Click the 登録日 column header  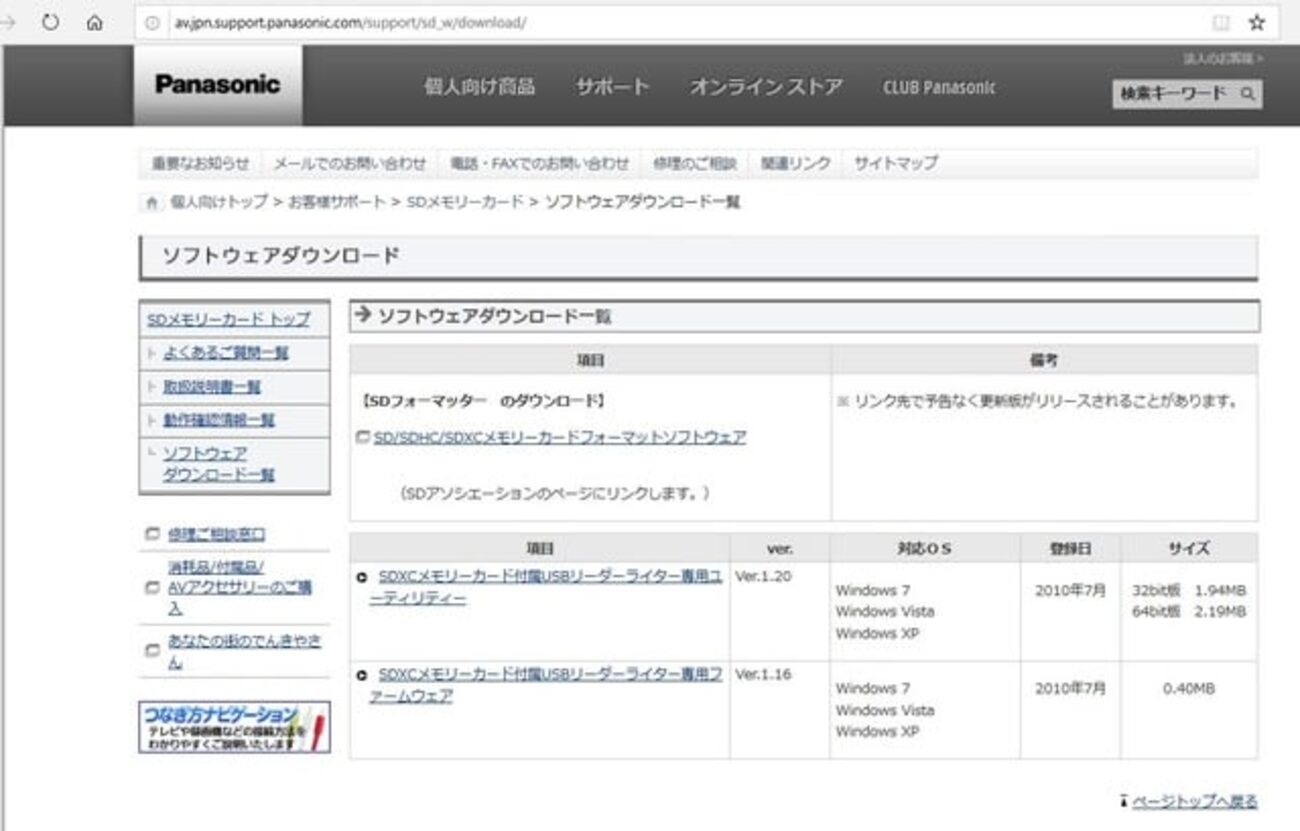click(1070, 548)
